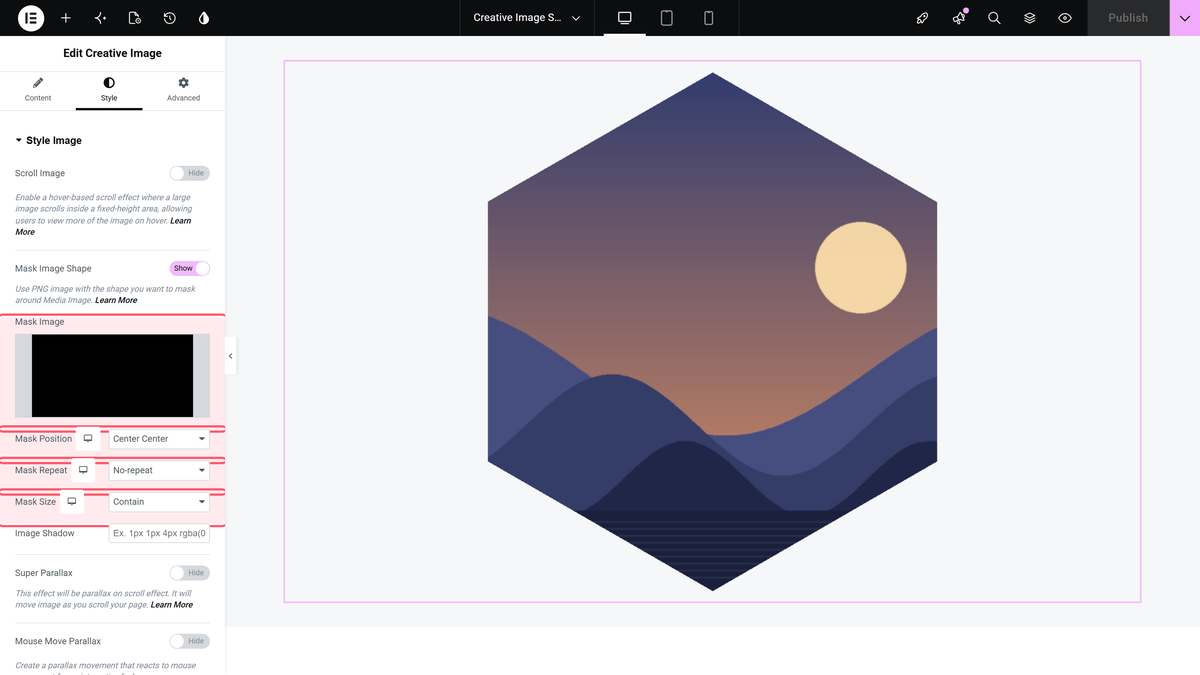The image size is (1200, 675).
Task: Select the hexagon image in the canvas
Action: click(x=712, y=331)
